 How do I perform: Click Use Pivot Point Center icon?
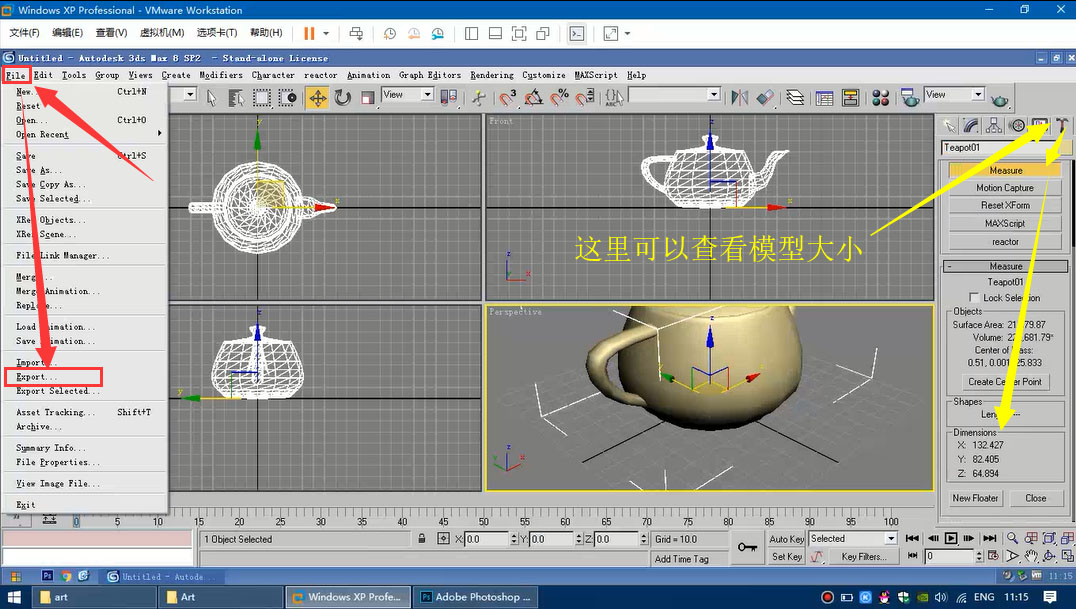coord(449,98)
